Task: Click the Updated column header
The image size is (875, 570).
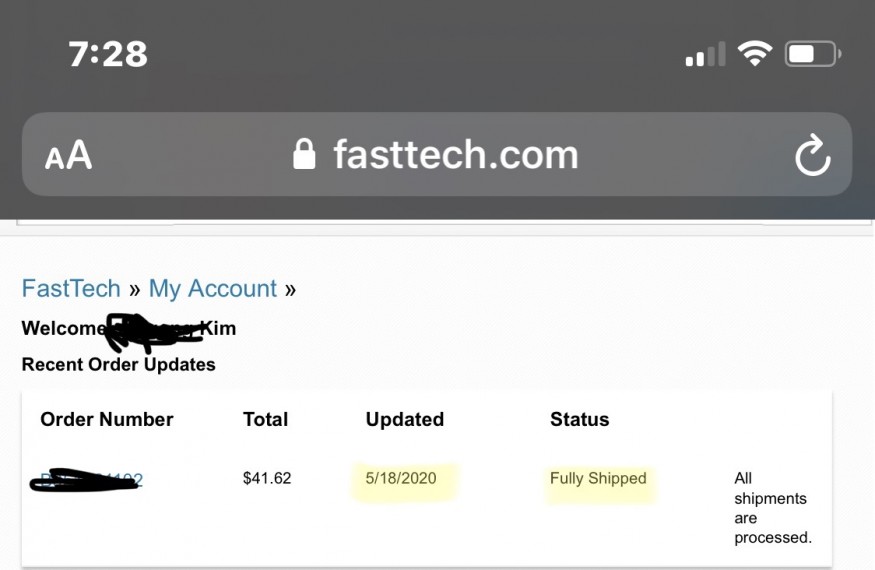Action: pyautogui.click(x=405, y=419)
